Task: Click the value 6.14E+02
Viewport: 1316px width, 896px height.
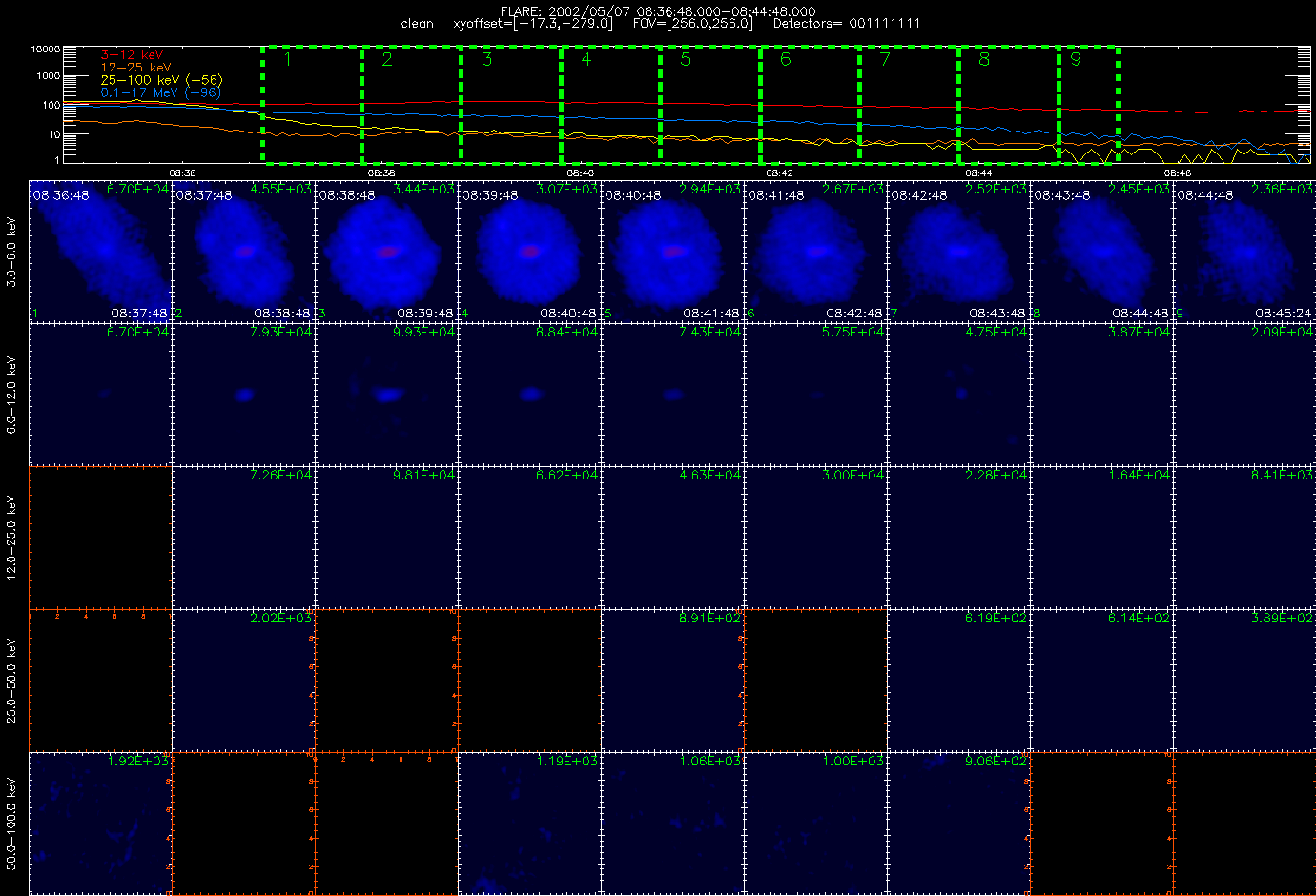Action: coord(1140,618)
